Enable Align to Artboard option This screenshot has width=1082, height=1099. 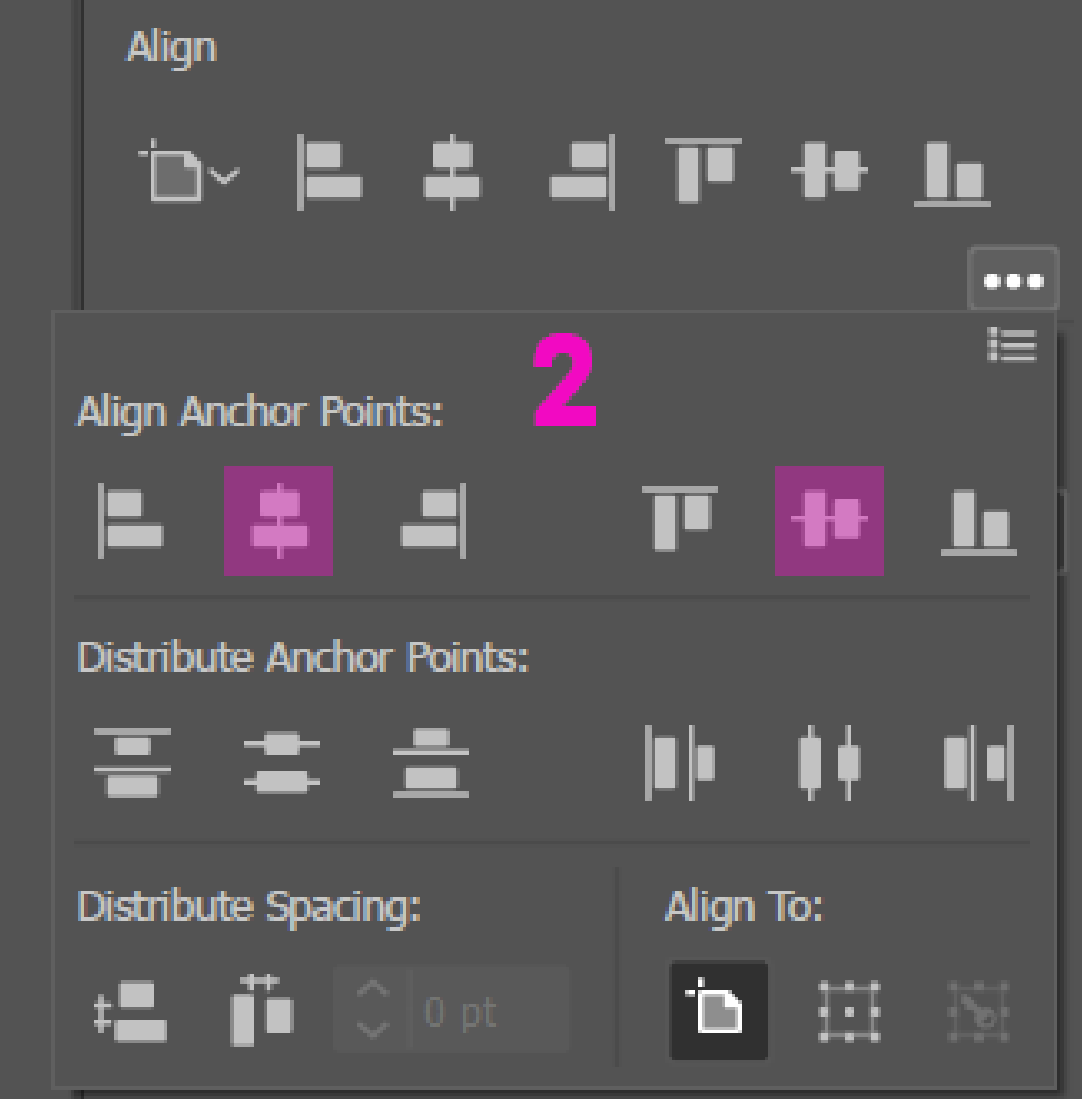tap(718, 1011)
